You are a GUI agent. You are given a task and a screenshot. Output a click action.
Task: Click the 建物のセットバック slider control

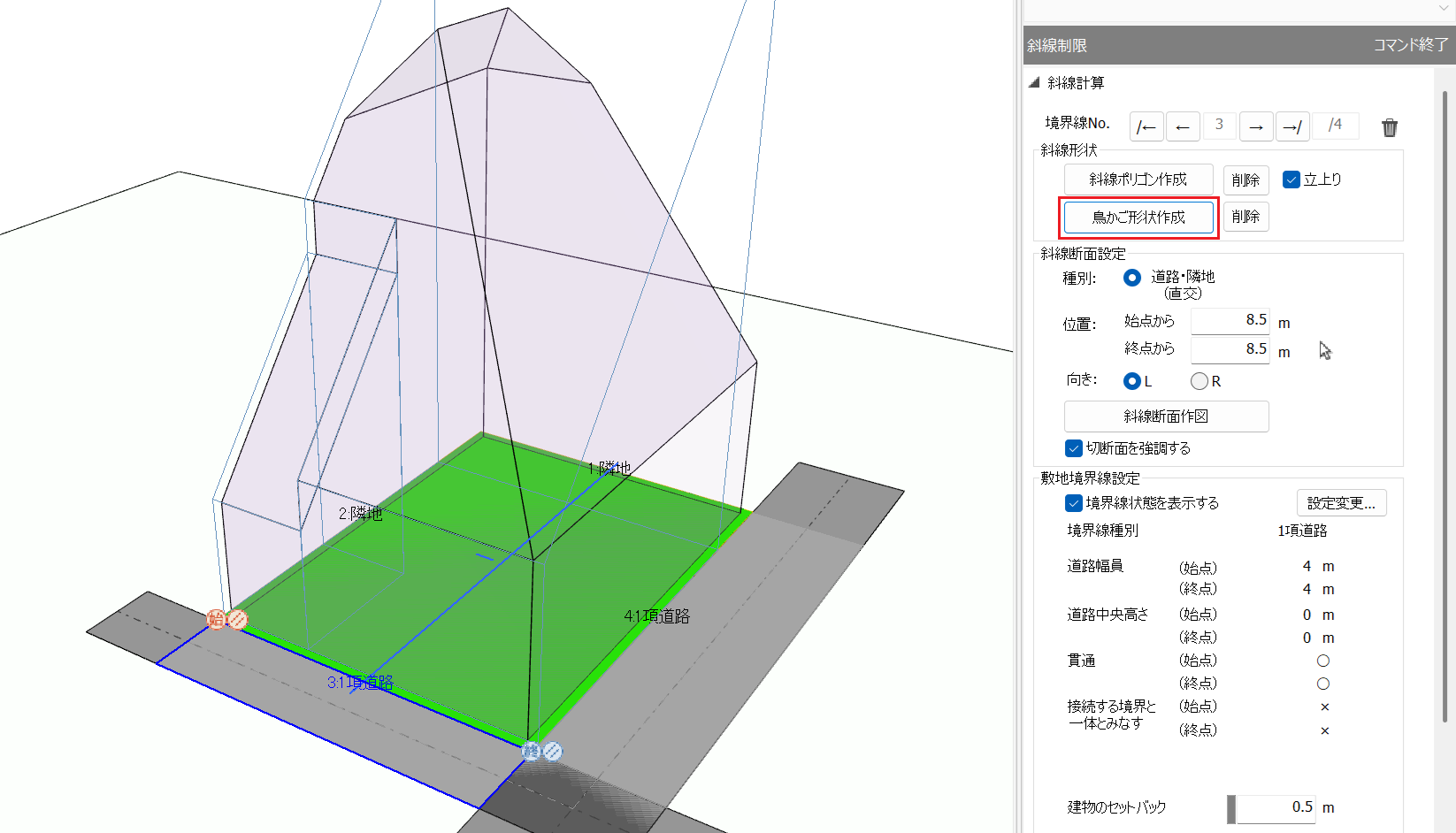pos(1232,808)
